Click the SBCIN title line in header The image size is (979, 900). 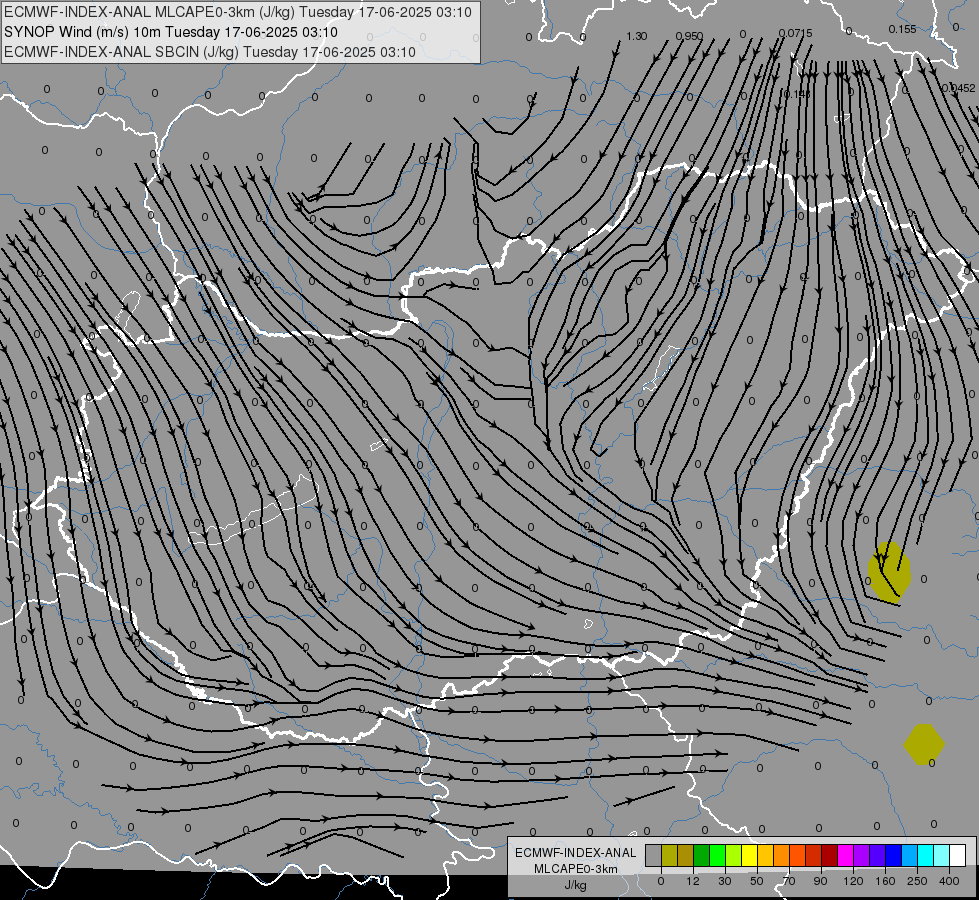click(210, 52)
